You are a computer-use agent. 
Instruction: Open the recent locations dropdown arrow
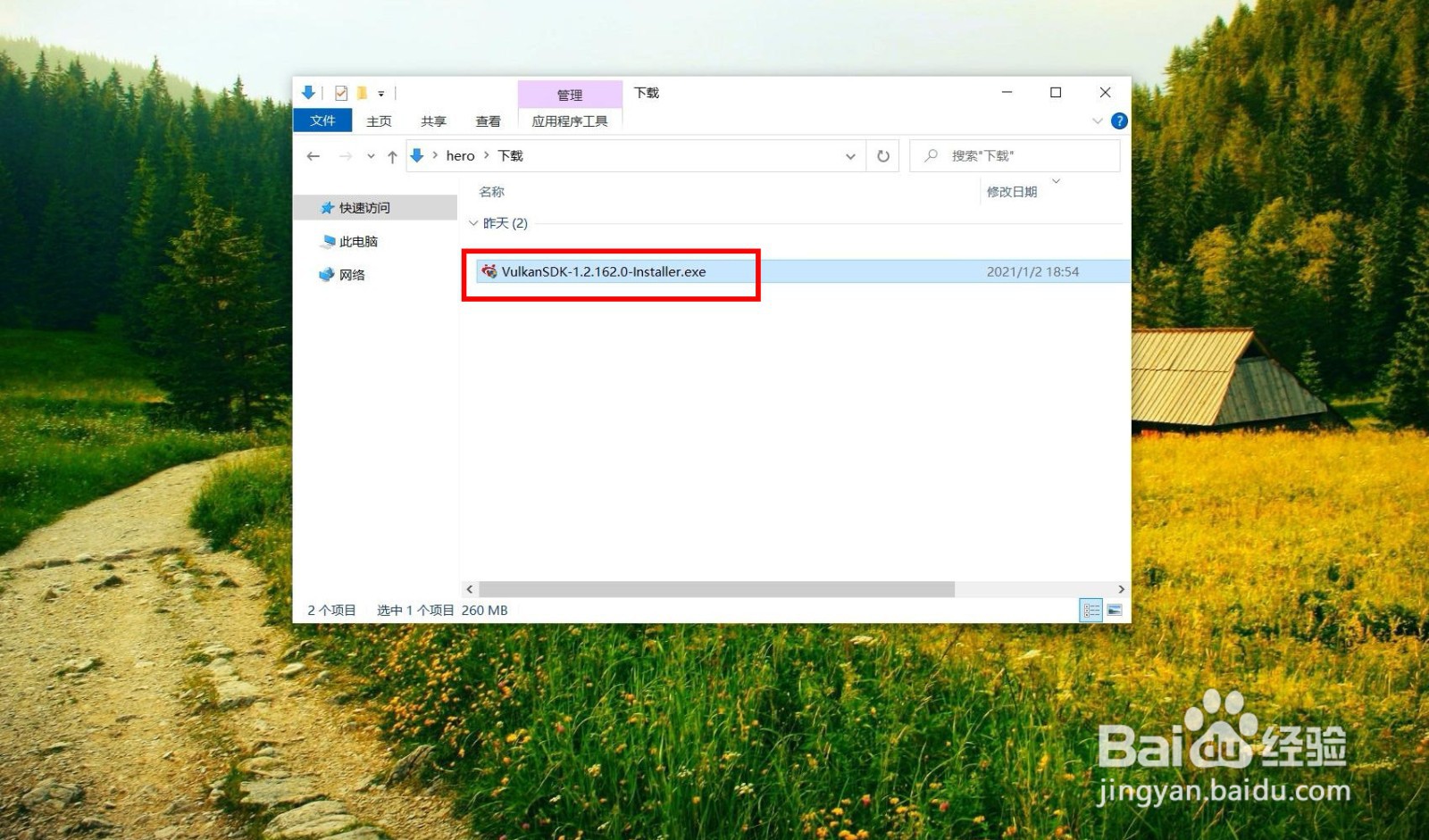(371, 156)
